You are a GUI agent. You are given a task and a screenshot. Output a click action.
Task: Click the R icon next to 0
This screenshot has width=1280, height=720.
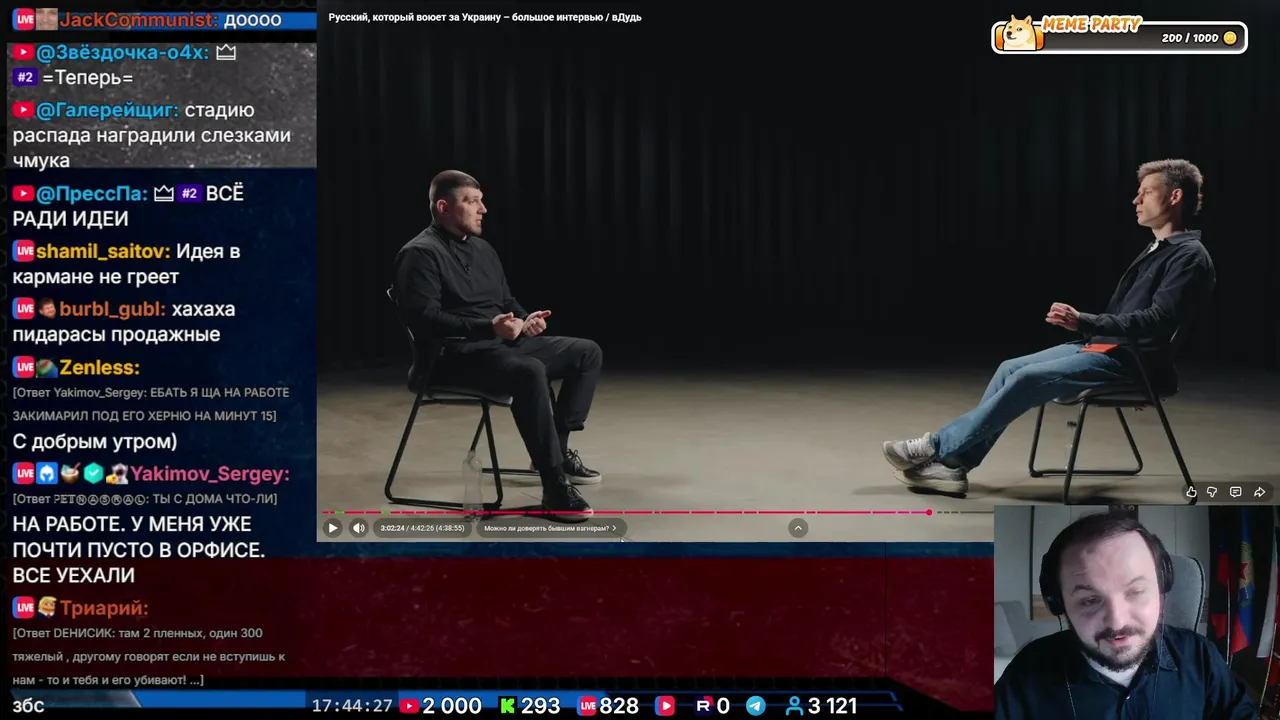703,706
